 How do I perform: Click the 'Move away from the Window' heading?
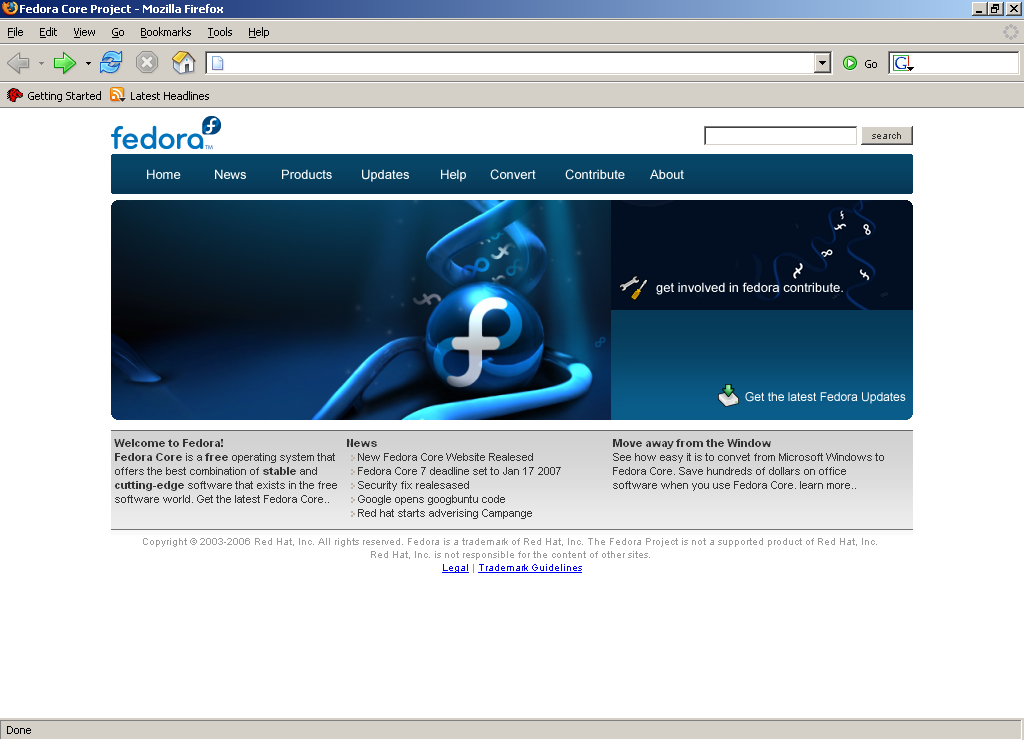coord(692,443)
